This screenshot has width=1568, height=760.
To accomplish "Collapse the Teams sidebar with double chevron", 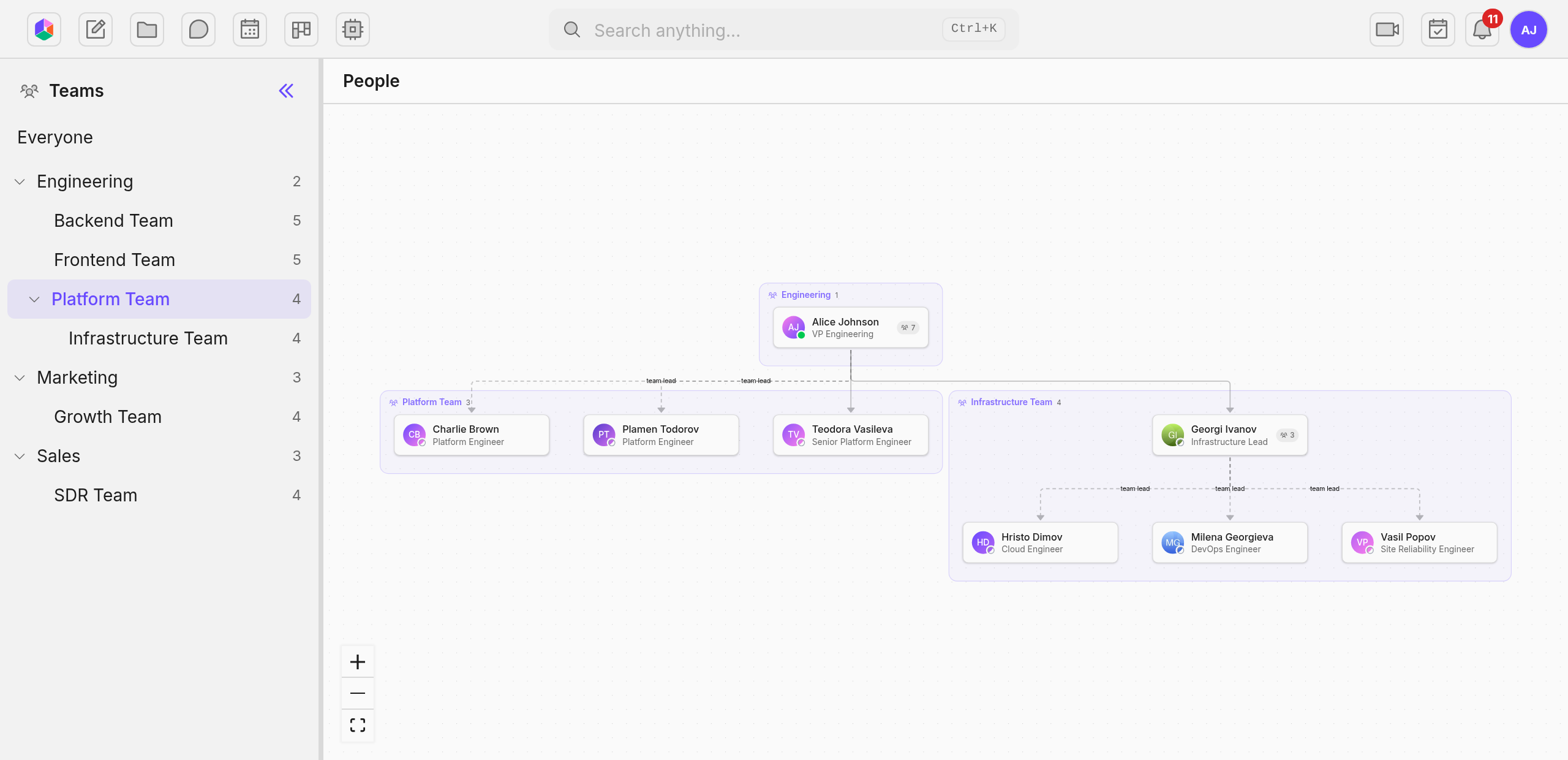I will [286, 91].
